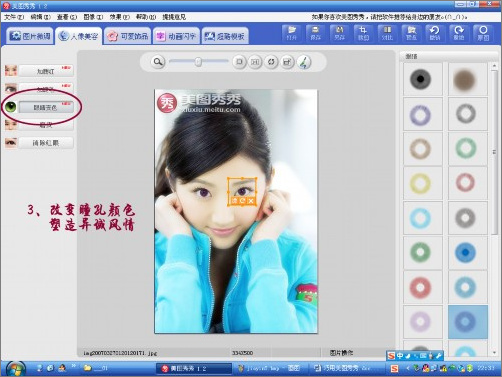Undo the last edit with the 撤销 icon

pos(435,33)
